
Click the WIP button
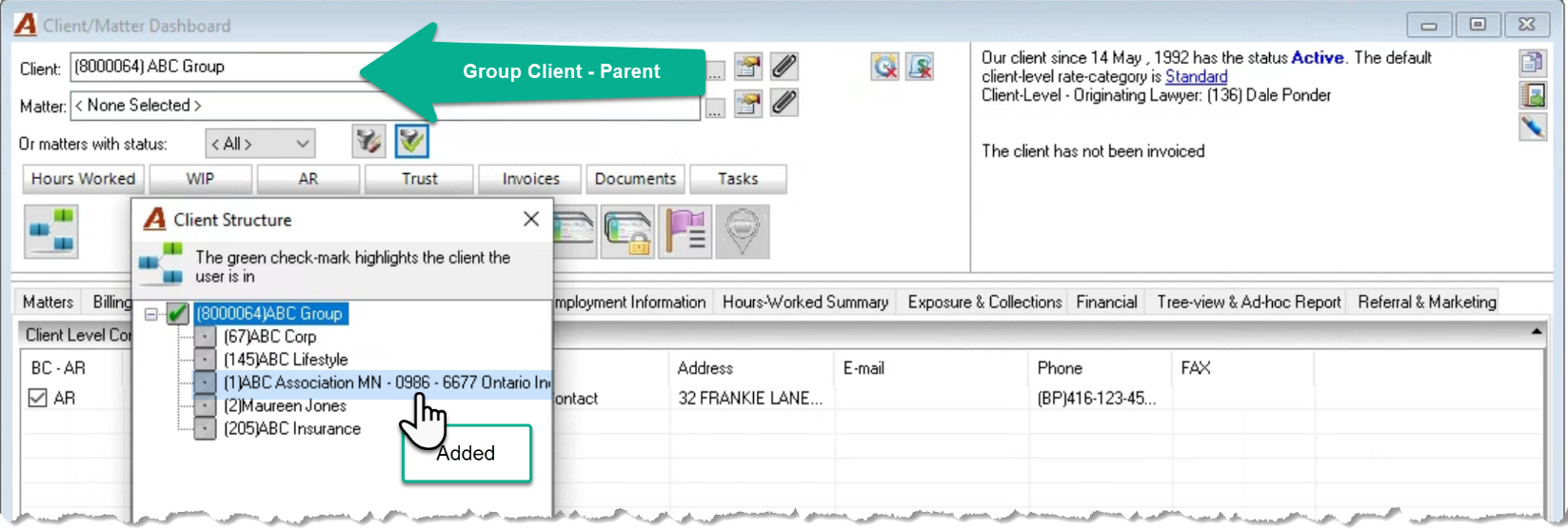click(x=200, y=179)
